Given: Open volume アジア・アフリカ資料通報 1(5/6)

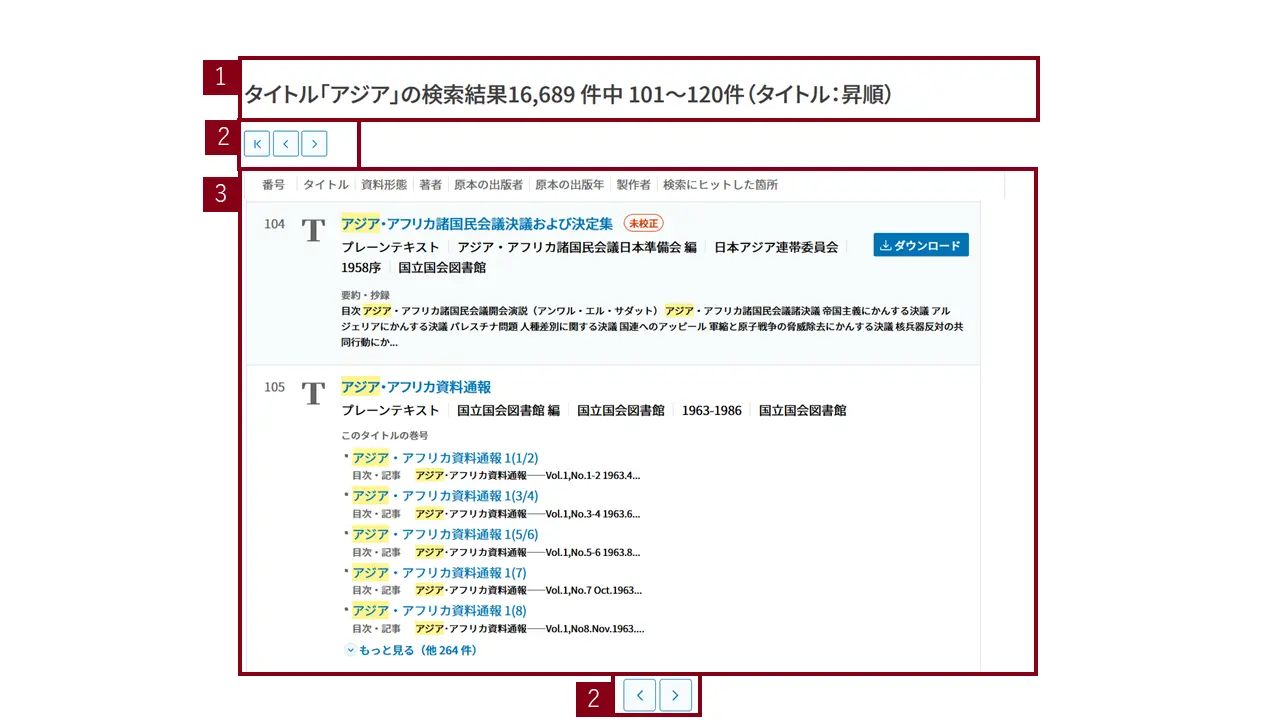Looking at the screenshot, I should [445, 534].
